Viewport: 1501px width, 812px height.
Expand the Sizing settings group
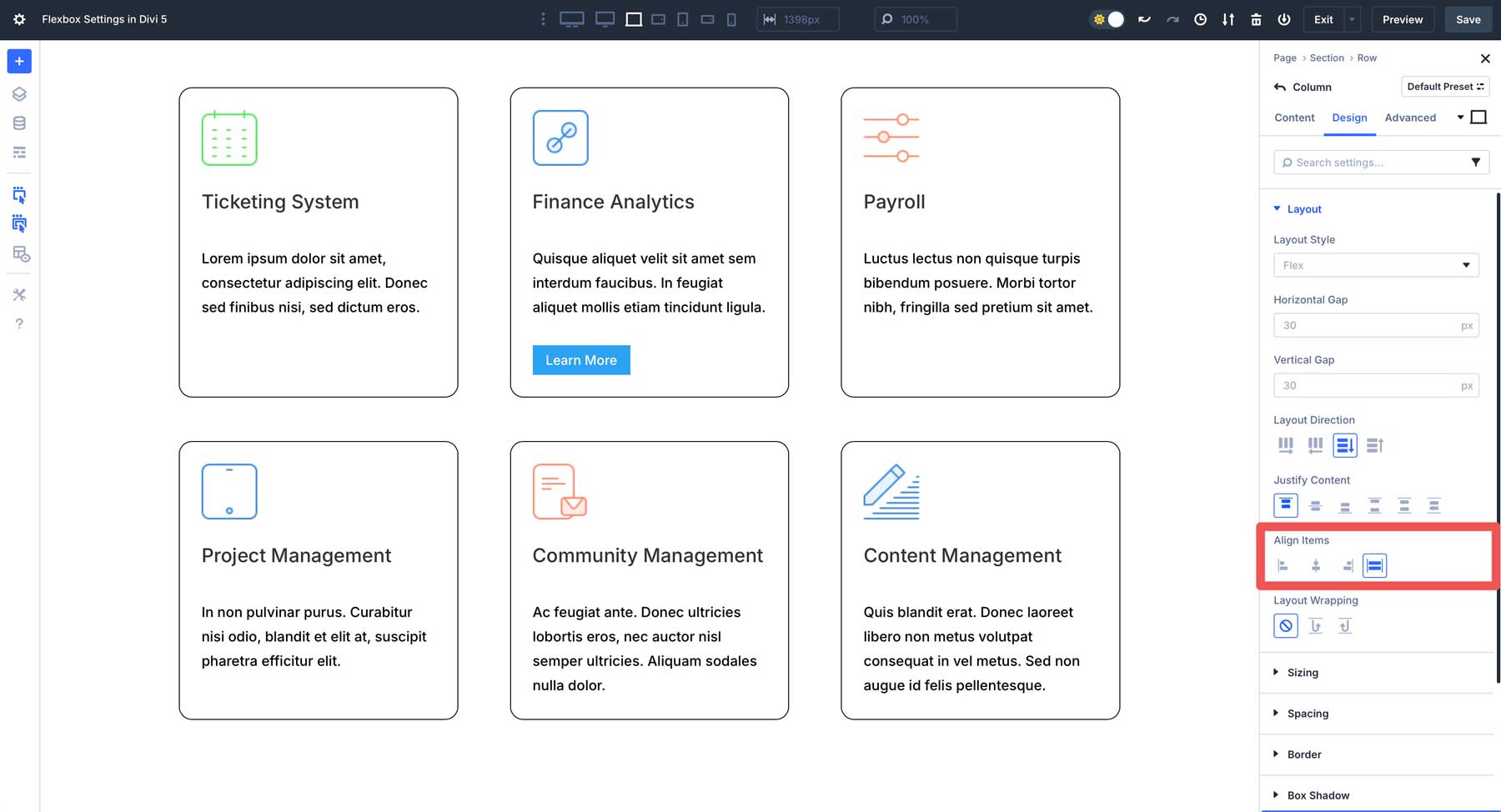[1302, 673]
